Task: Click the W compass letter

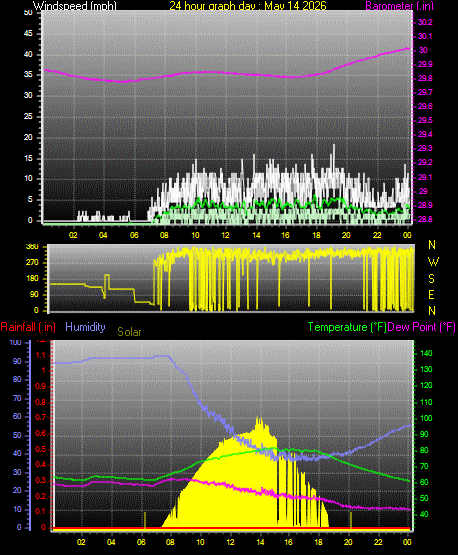Action: (x=433, y=262)
